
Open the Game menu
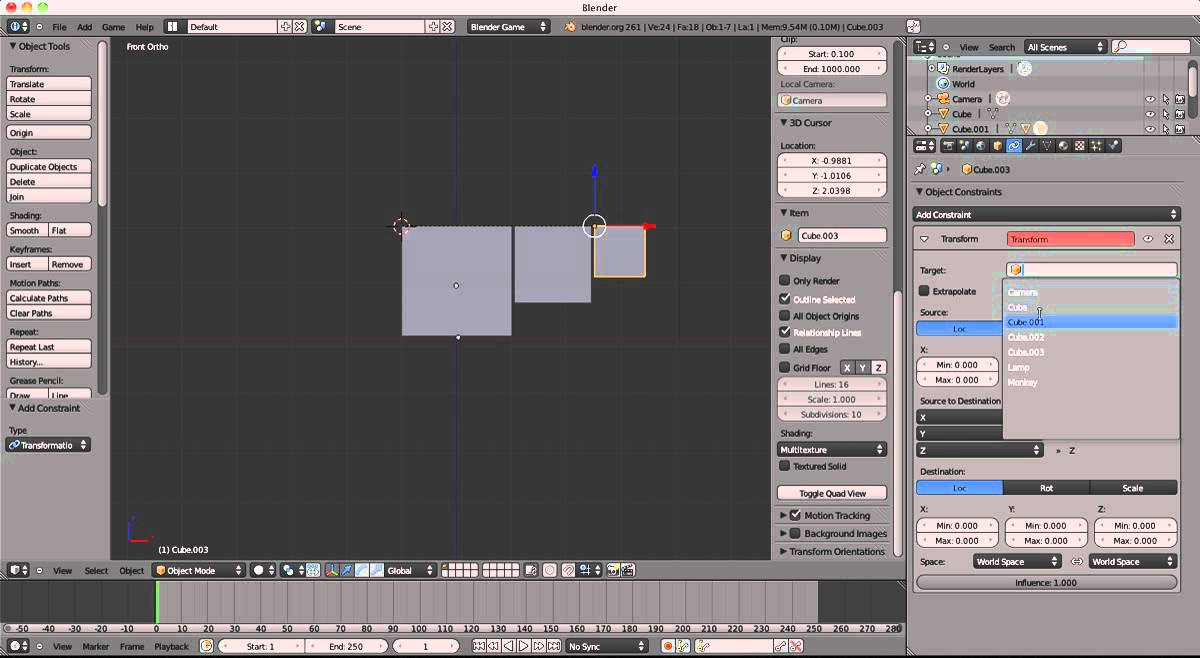tap(113, 27)
